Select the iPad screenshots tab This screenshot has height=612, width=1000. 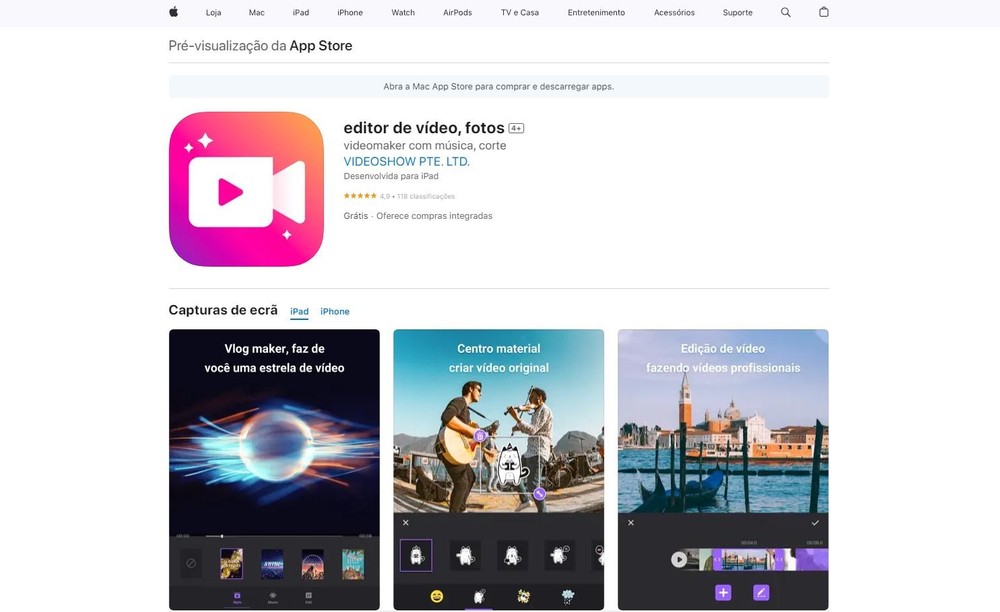tap(299, 312)
